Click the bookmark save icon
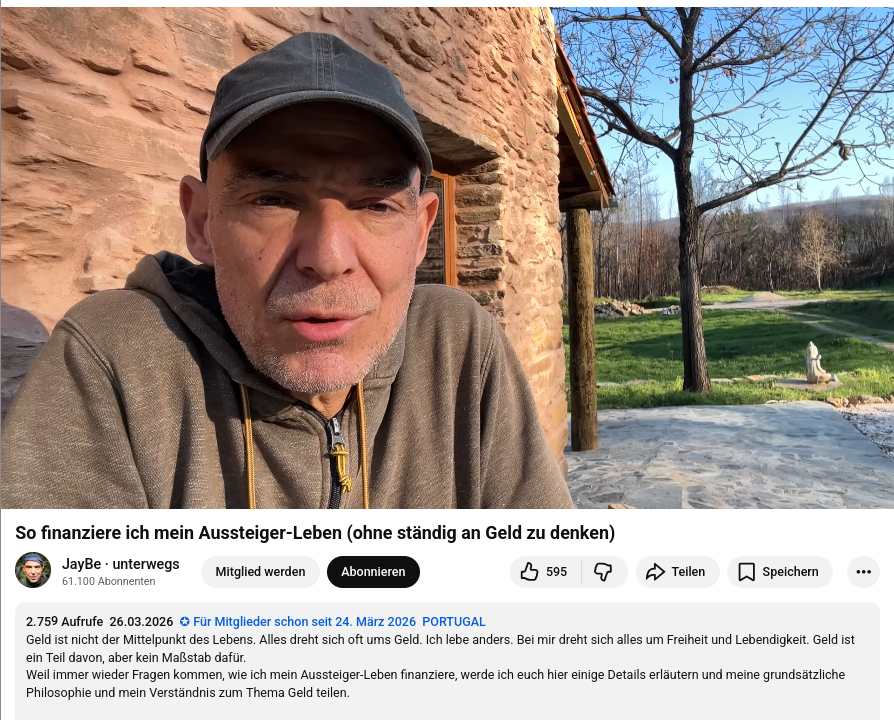 point(746,572)
